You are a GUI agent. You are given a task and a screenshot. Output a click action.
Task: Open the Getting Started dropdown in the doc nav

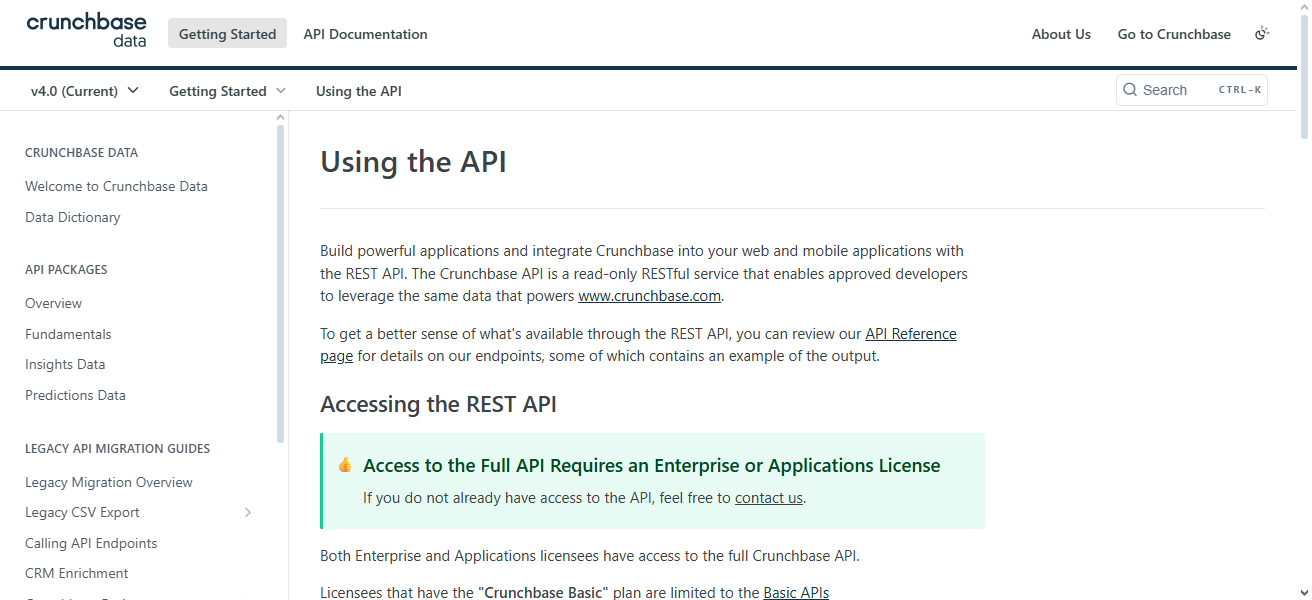point(227,90)
